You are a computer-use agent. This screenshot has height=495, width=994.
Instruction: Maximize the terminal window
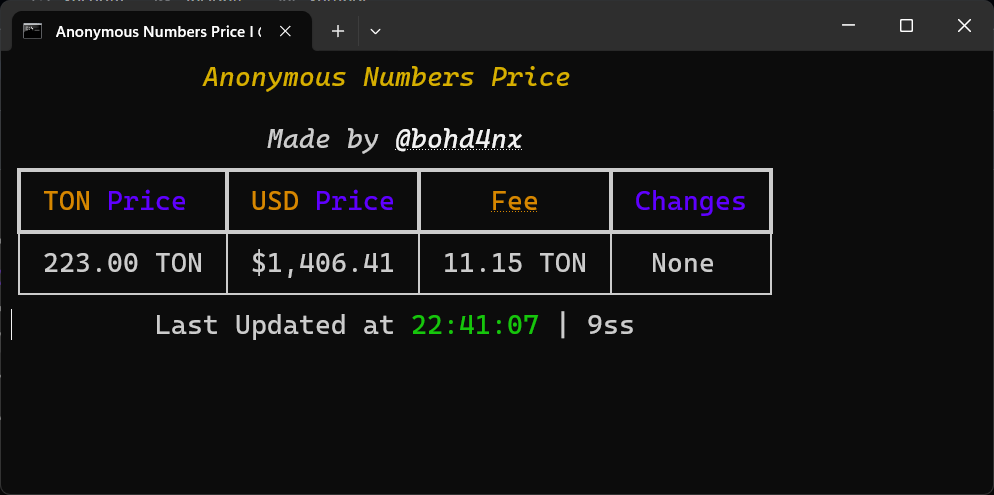[x=907, y=25]
